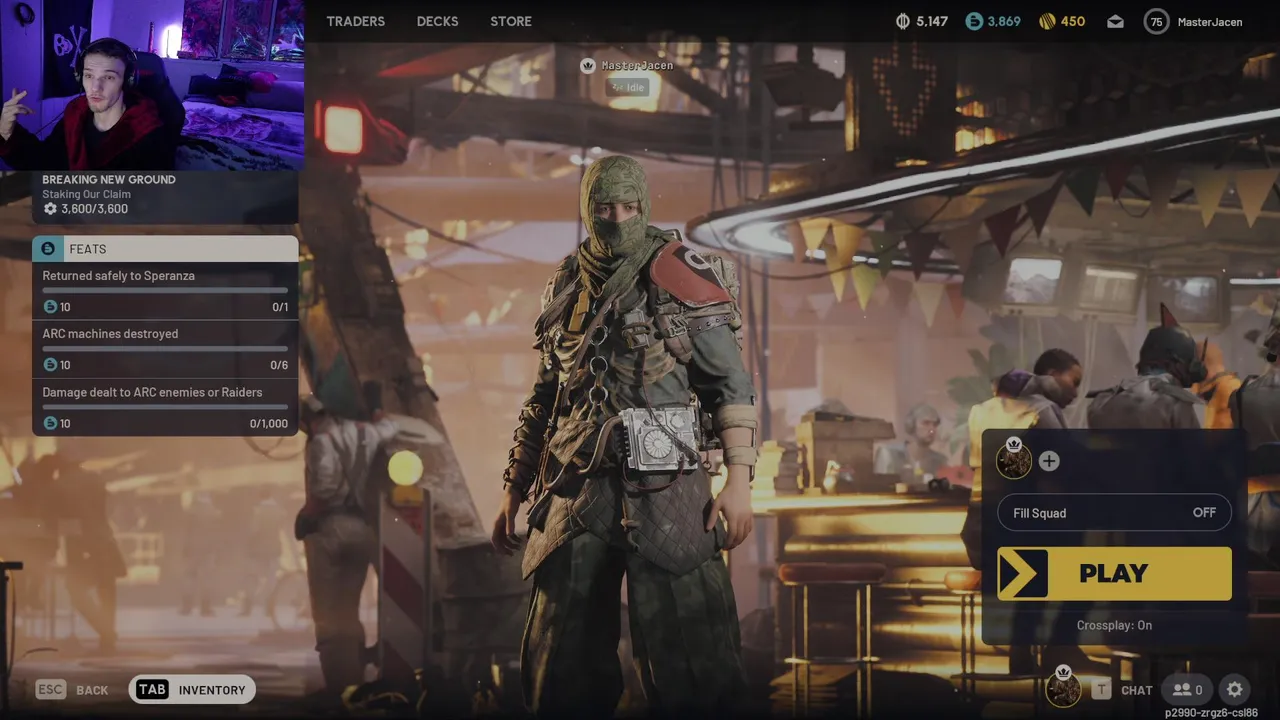1280x720 pixels.
Task: Open the Chat panel
Action: 1136,690
